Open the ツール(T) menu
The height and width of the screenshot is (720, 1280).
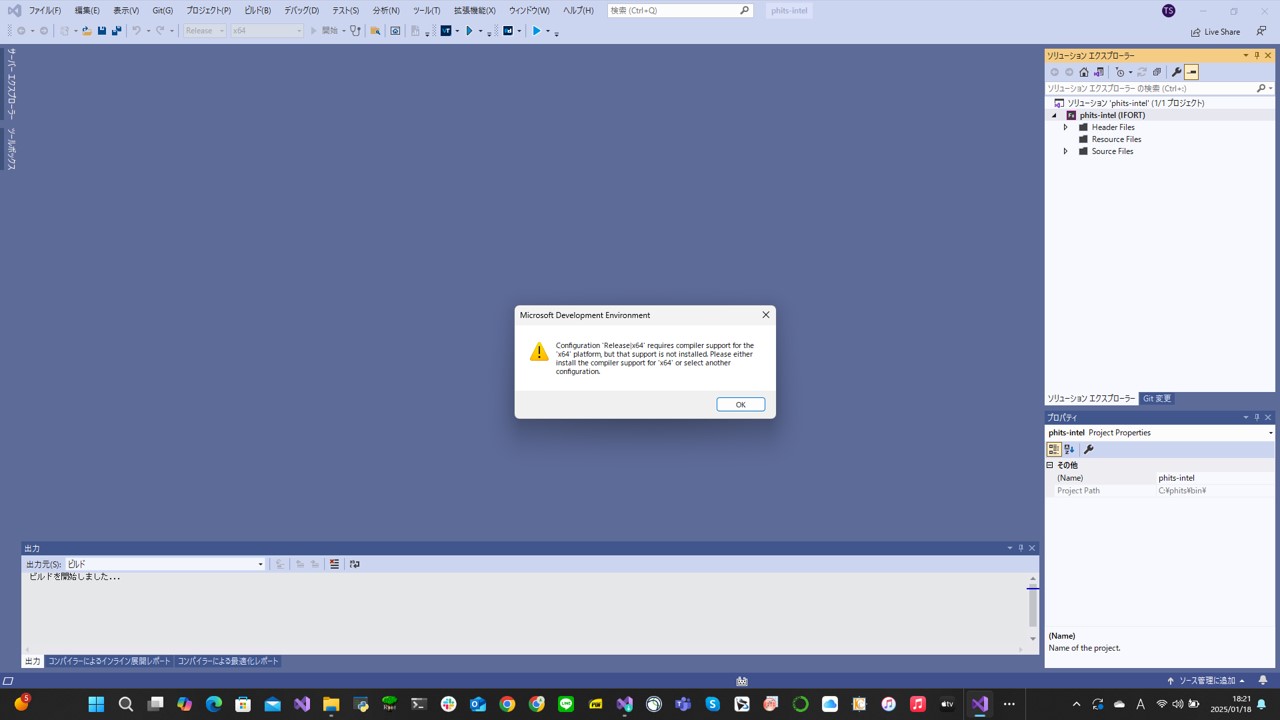[x=426, y=10]
